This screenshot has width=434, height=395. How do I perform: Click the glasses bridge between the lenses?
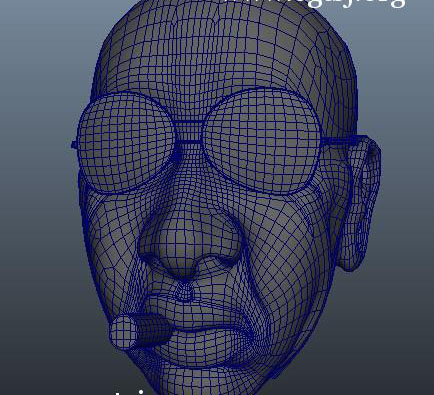188,133
